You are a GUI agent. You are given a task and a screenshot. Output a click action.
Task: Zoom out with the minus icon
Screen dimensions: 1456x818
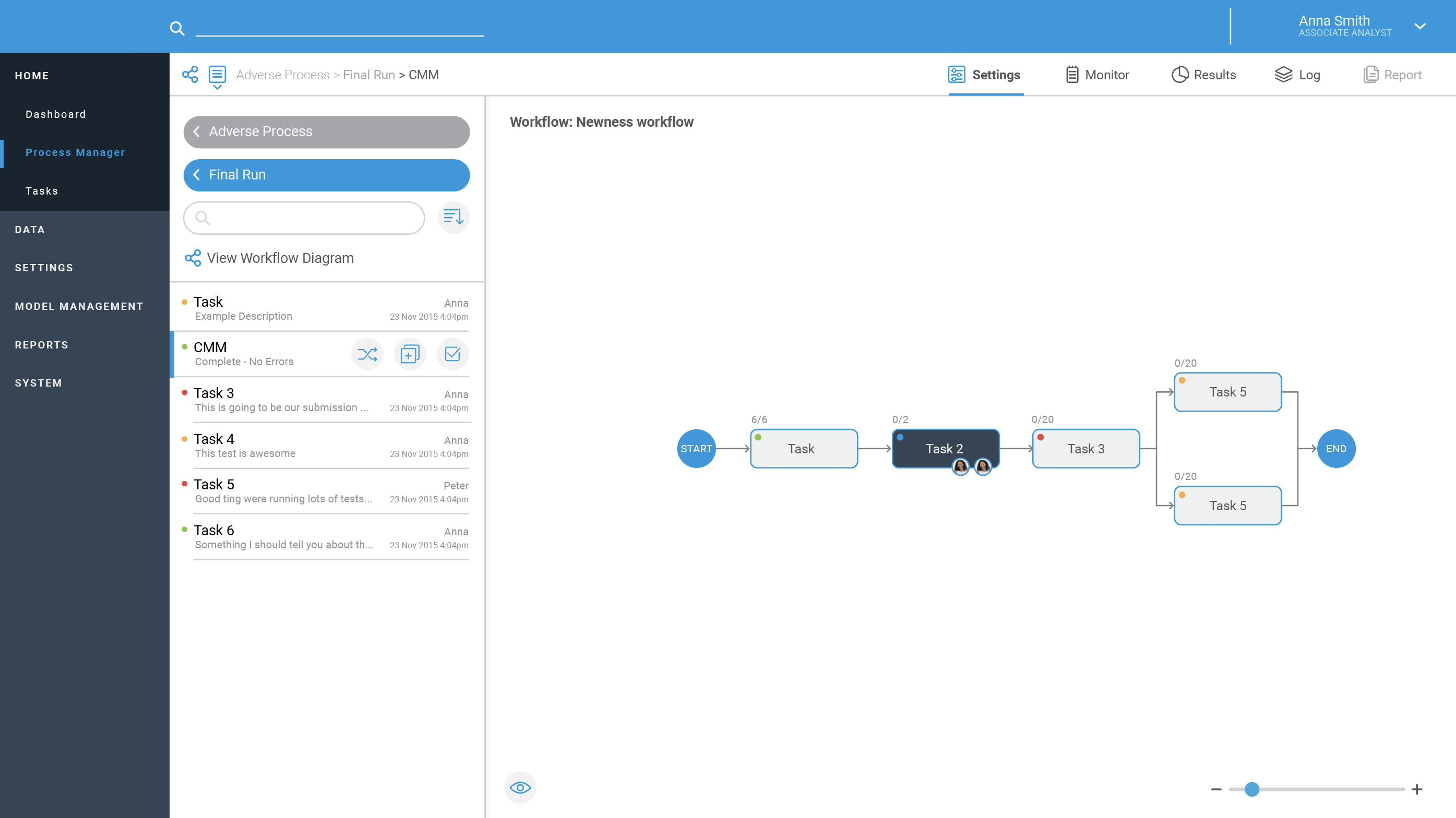tap(1216, 789)
